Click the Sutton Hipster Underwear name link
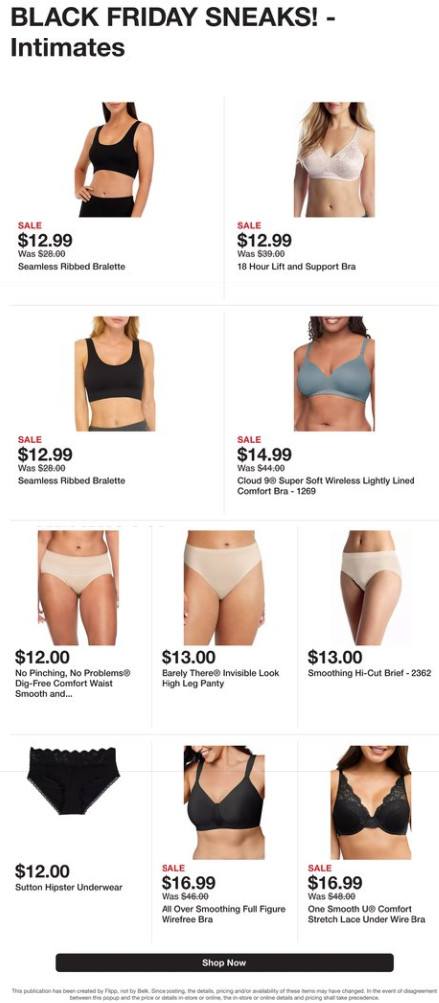 [68, 887]
